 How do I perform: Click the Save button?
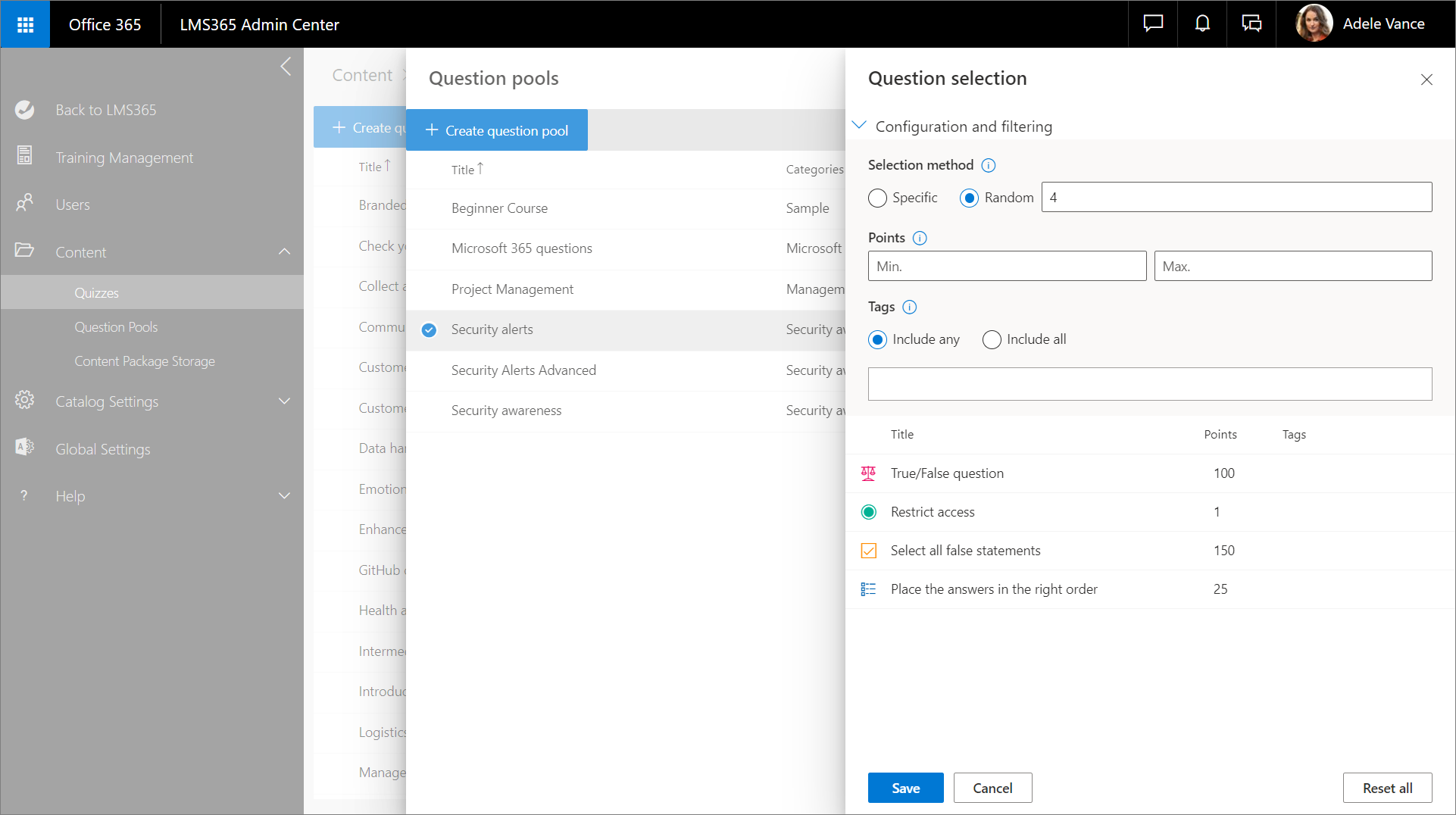click(905, 788)
